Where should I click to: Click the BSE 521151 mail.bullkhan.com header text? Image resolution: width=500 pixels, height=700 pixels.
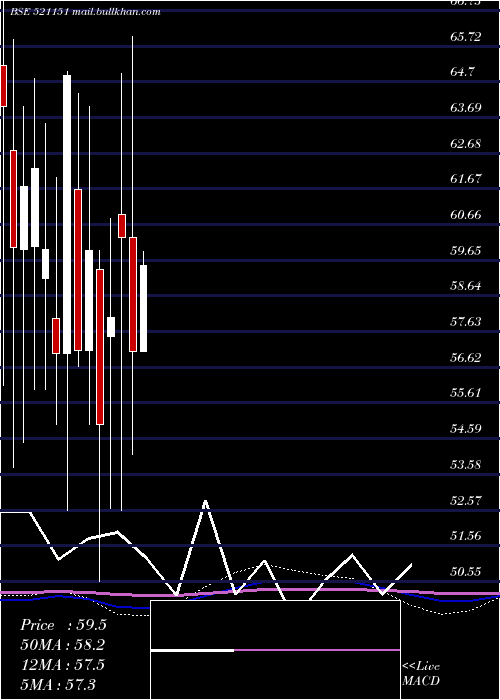(85, 12)
